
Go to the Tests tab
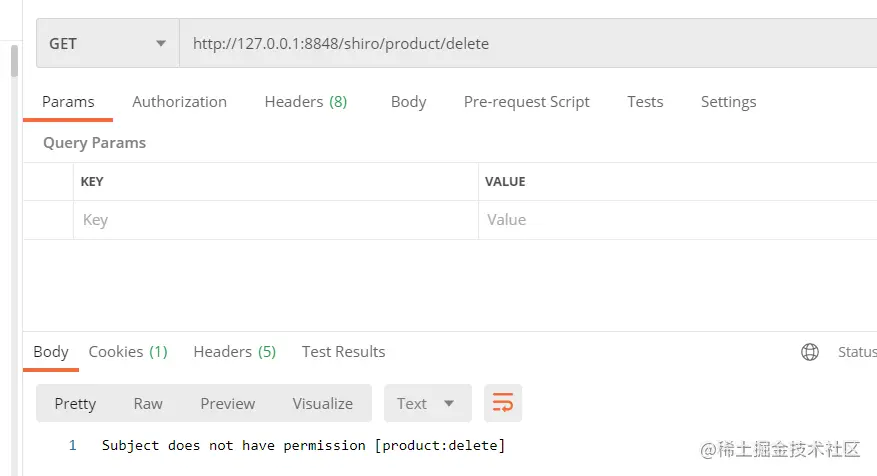click(645, 102)
